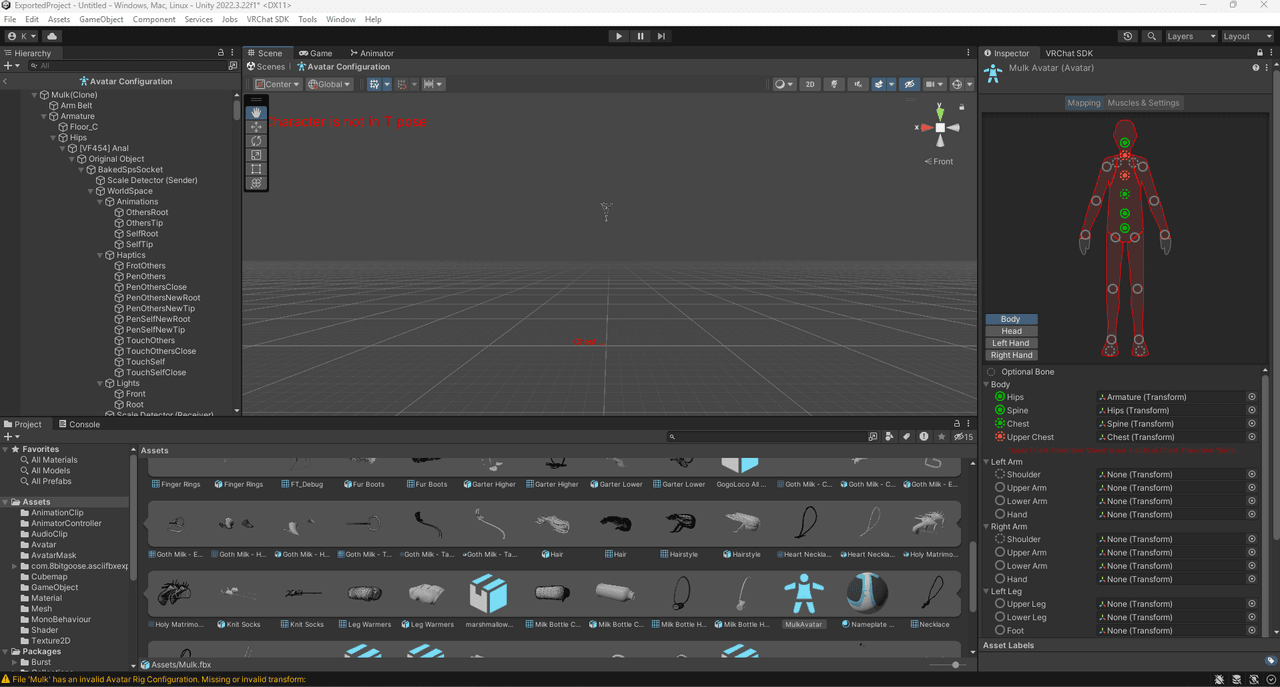
Task: Select the Rotate tool in scene overlay
Action: pos(256,141)
